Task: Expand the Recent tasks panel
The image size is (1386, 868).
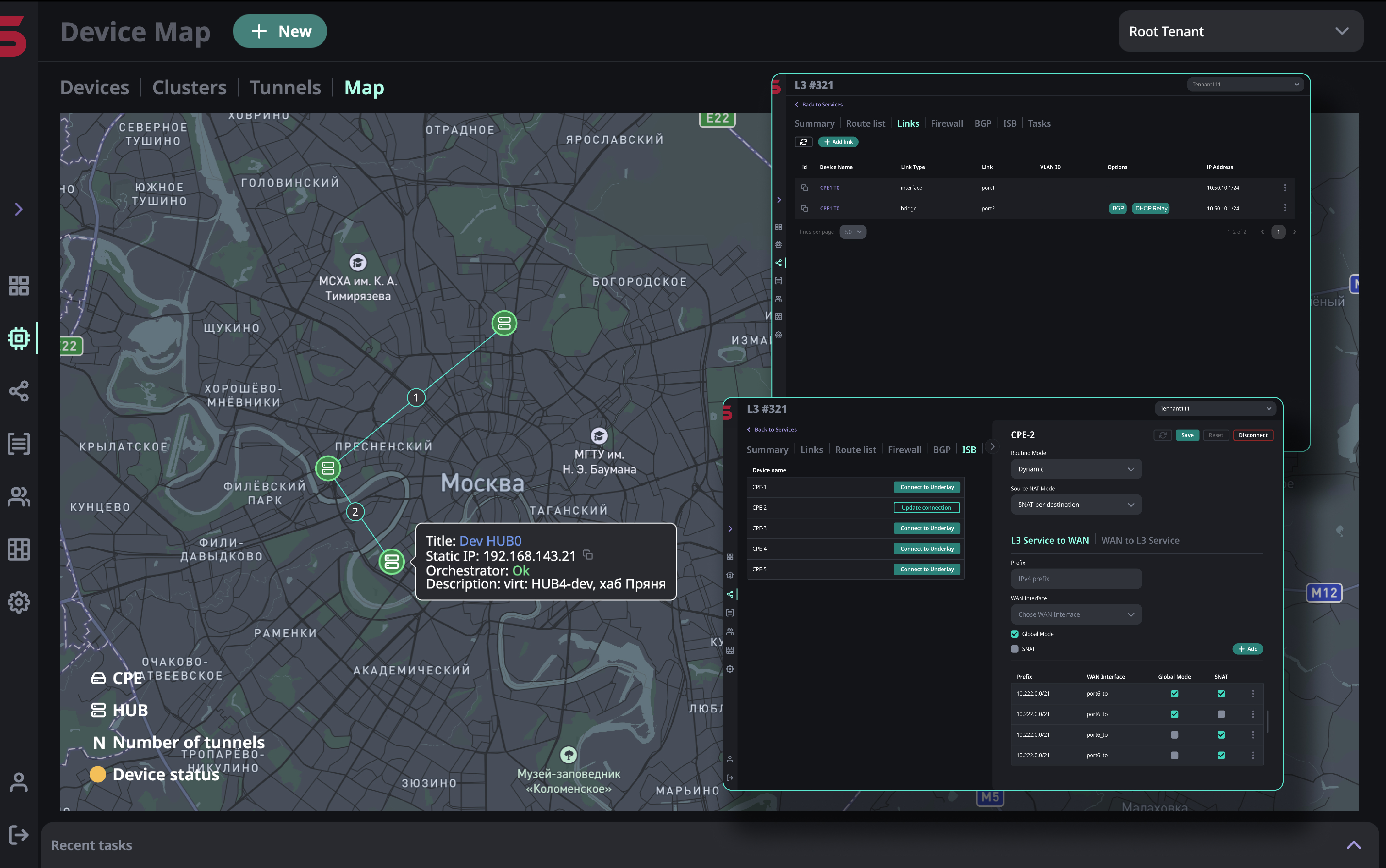Action: 1353,845
